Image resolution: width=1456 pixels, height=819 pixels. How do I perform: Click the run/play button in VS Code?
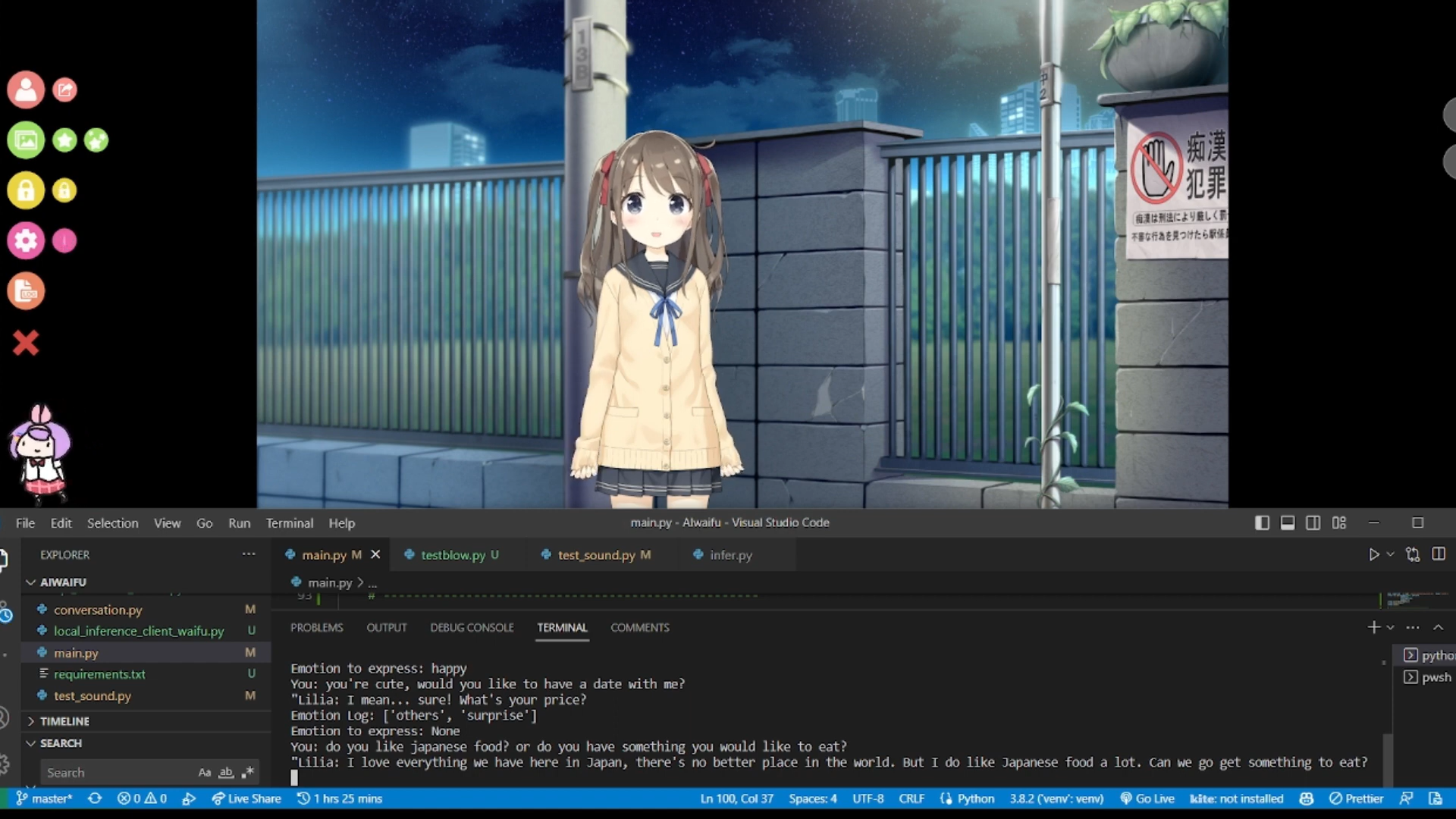click(1374, 554)
